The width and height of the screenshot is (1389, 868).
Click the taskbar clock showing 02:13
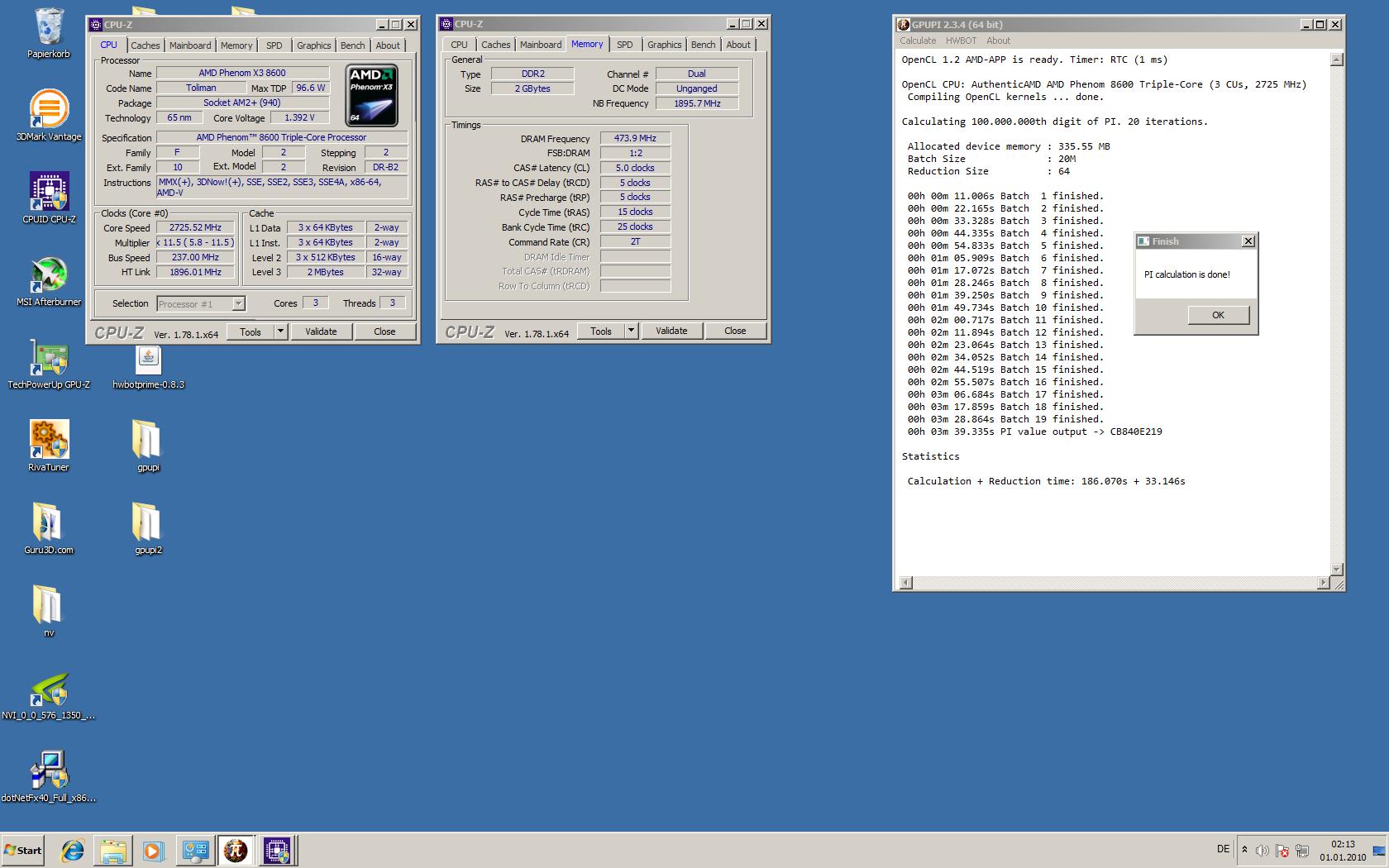(x=1343, y=851)
